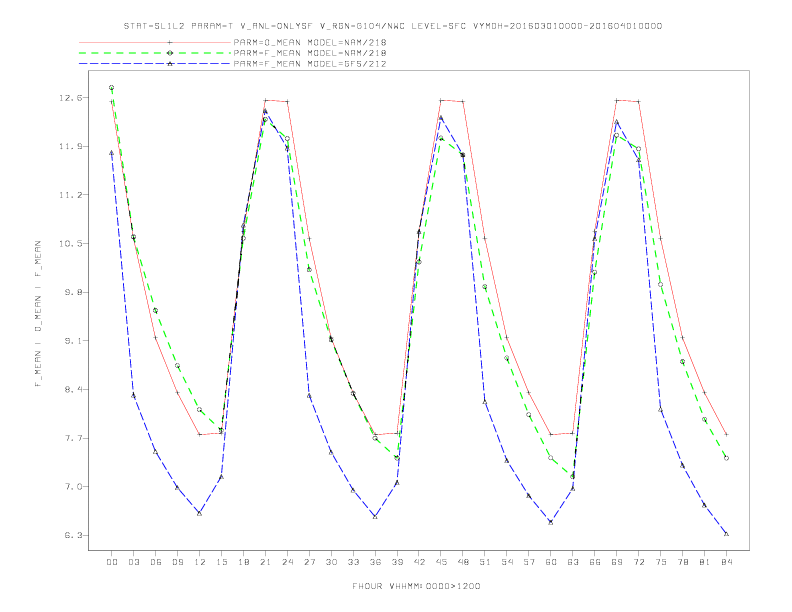
Task: Click y-axis tick value 11.2
Action: point(70,195)
